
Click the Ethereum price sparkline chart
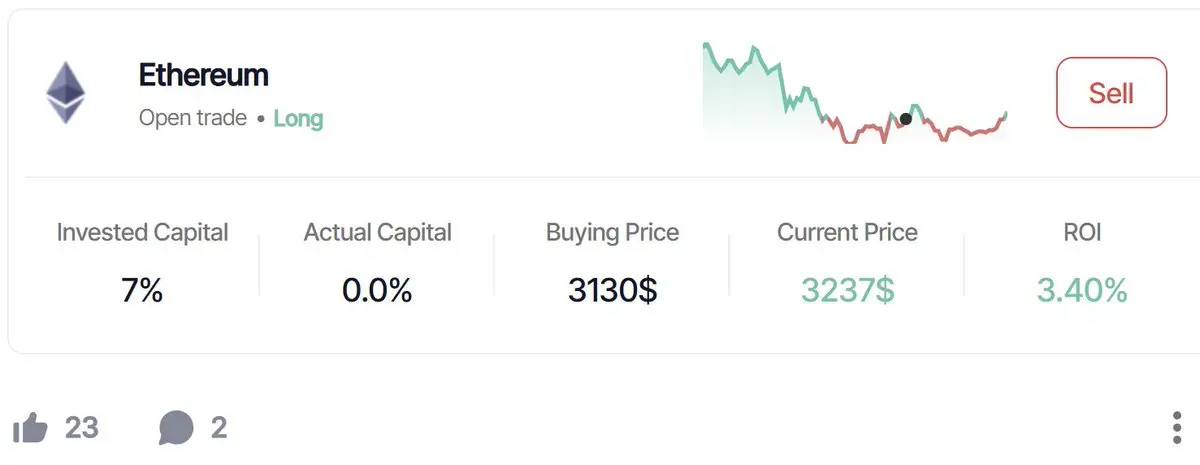[x=855, y=95]
